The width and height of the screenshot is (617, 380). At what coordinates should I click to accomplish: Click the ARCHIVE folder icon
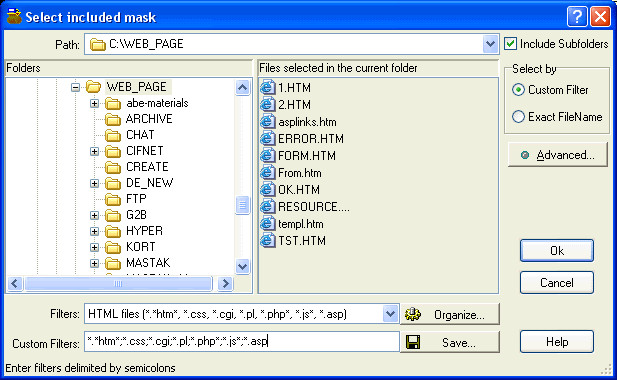coord(113,119)
